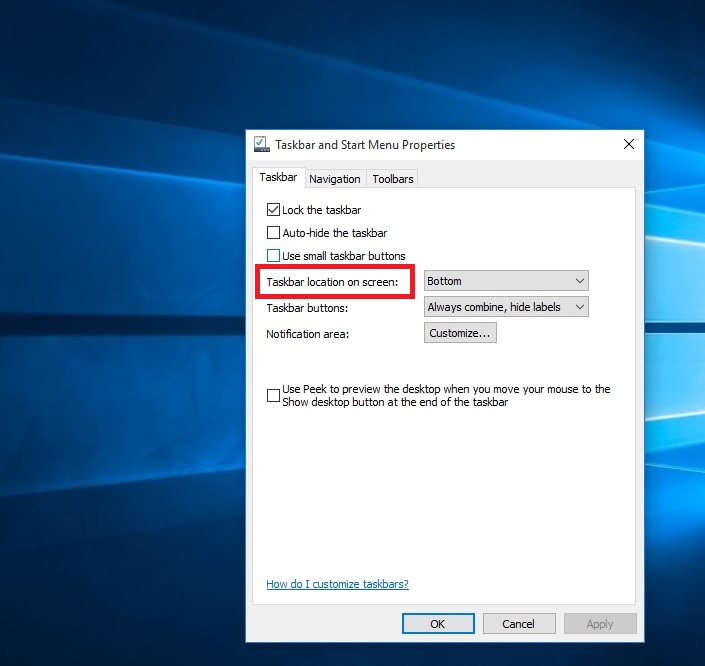The height and width of the screenshot is (666, 705).
Task: Click the Taskbar buttons label text
Action: tap(307, 308)
